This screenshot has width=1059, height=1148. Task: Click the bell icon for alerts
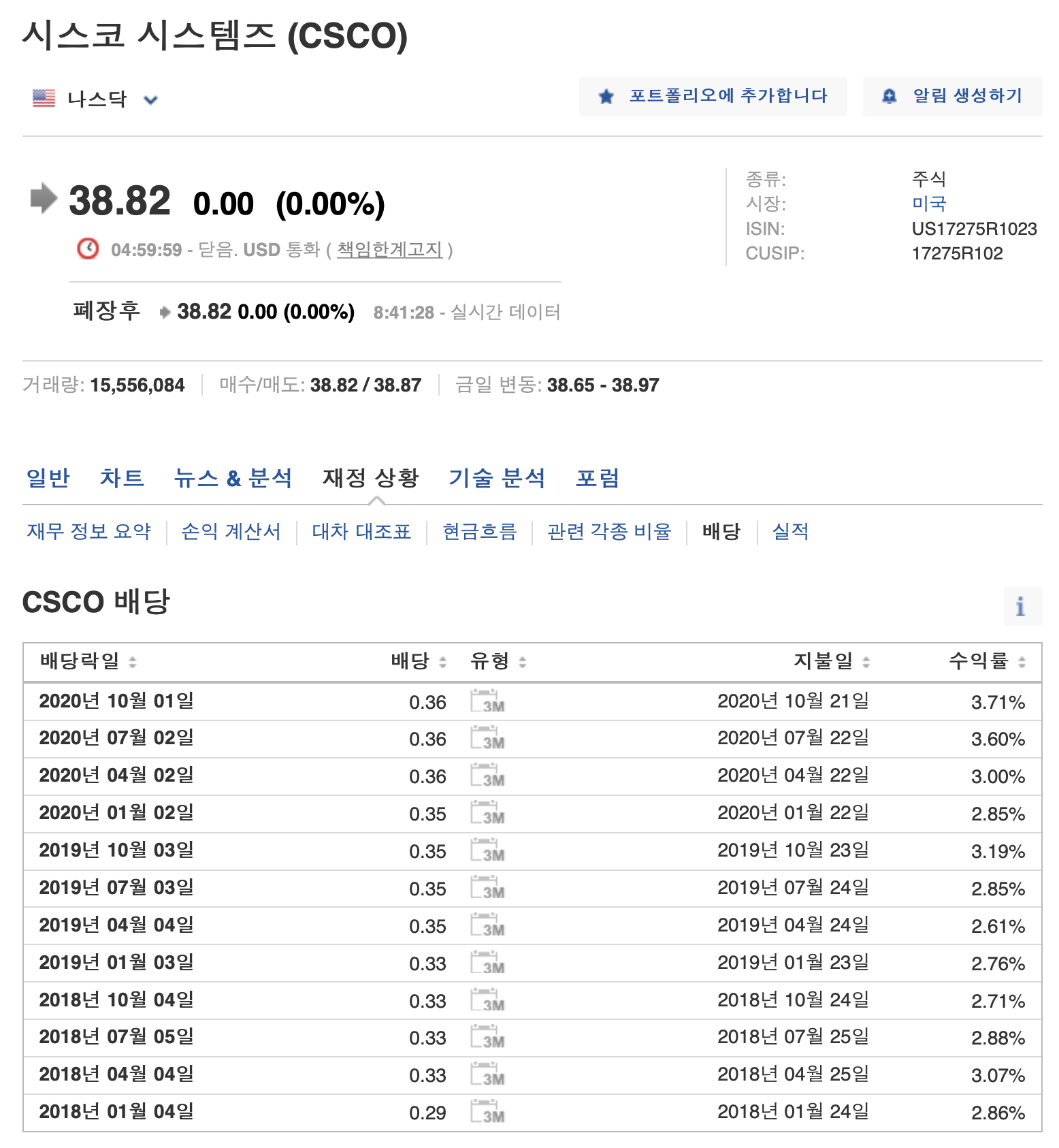coord(889,97)
